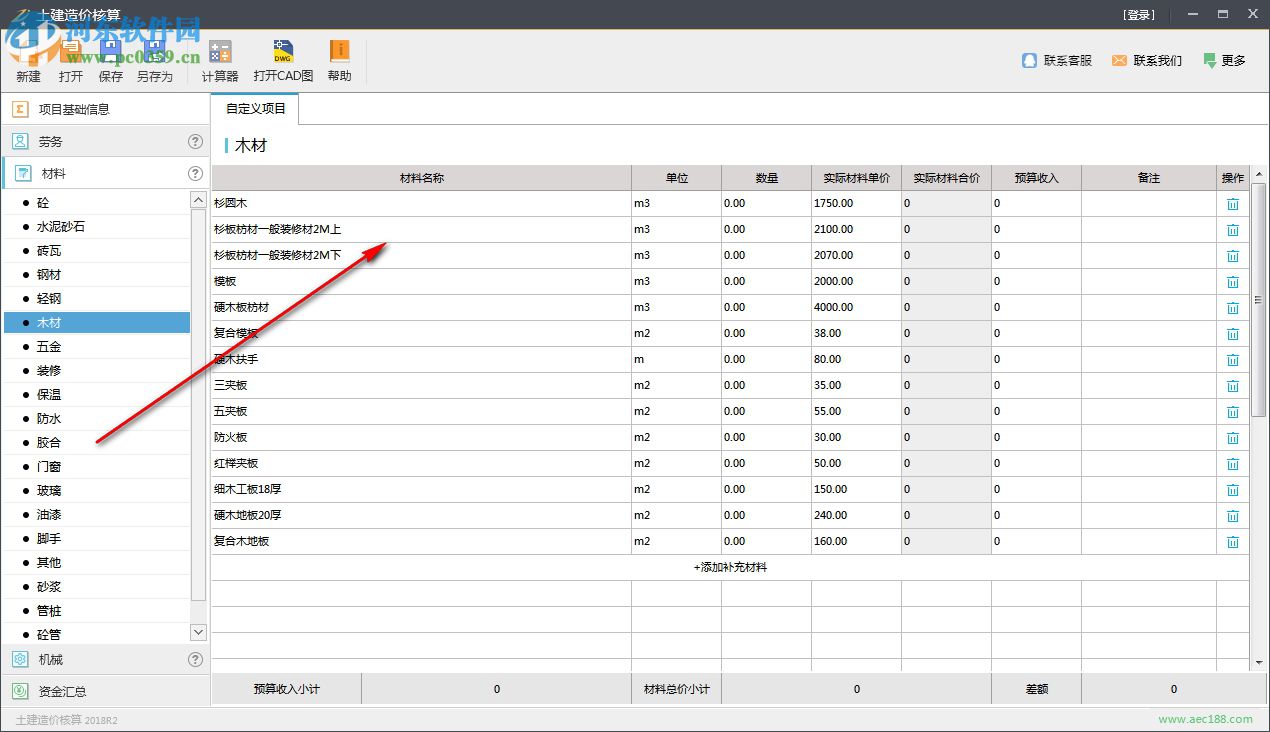1270x732 pixels.
Task: Expand the 机械 section in sidebar
Action: click(x=50, y=660)
